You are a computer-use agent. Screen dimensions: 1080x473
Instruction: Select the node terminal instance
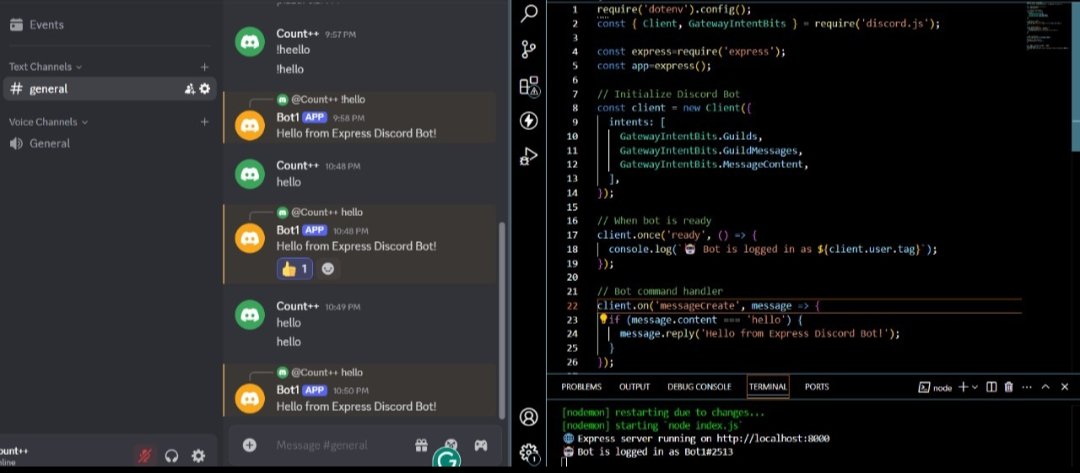935,388
